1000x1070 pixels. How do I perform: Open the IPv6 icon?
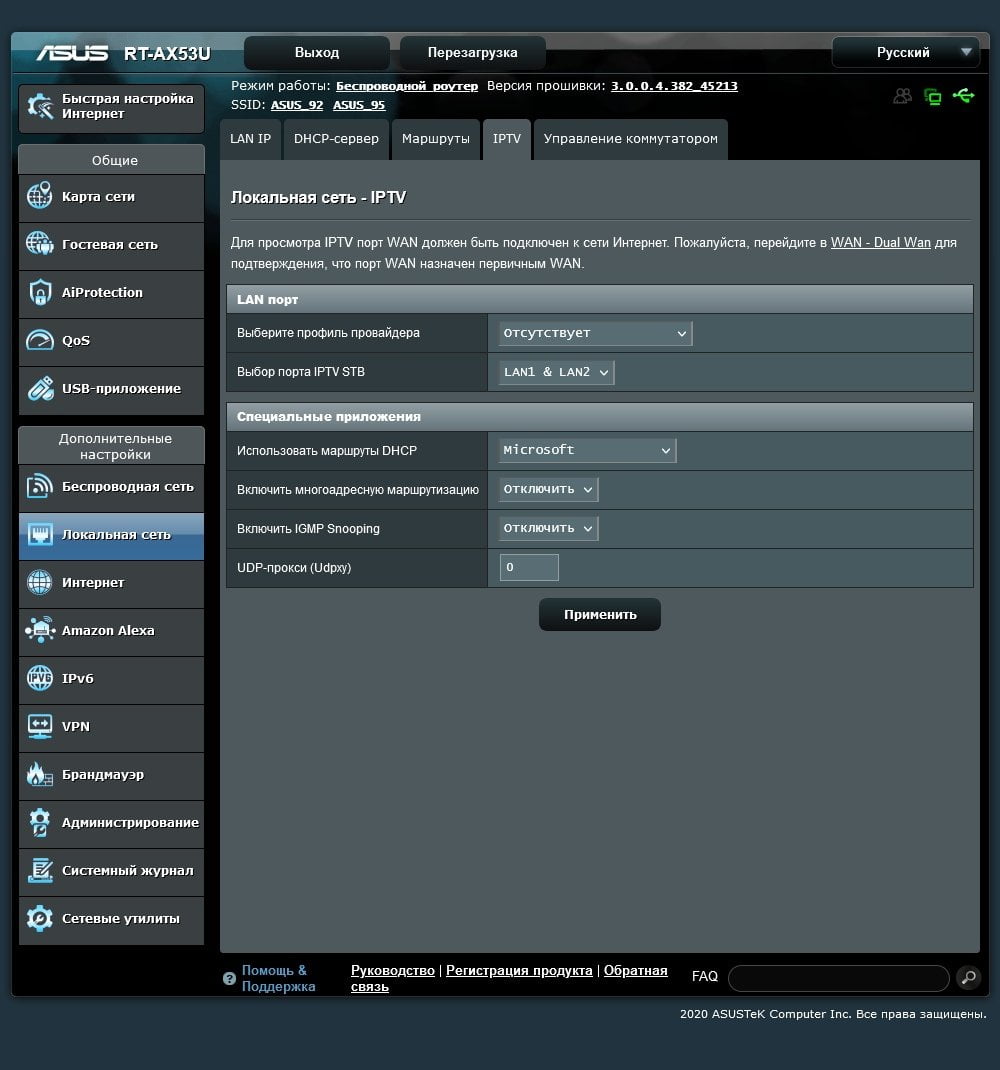40,678
